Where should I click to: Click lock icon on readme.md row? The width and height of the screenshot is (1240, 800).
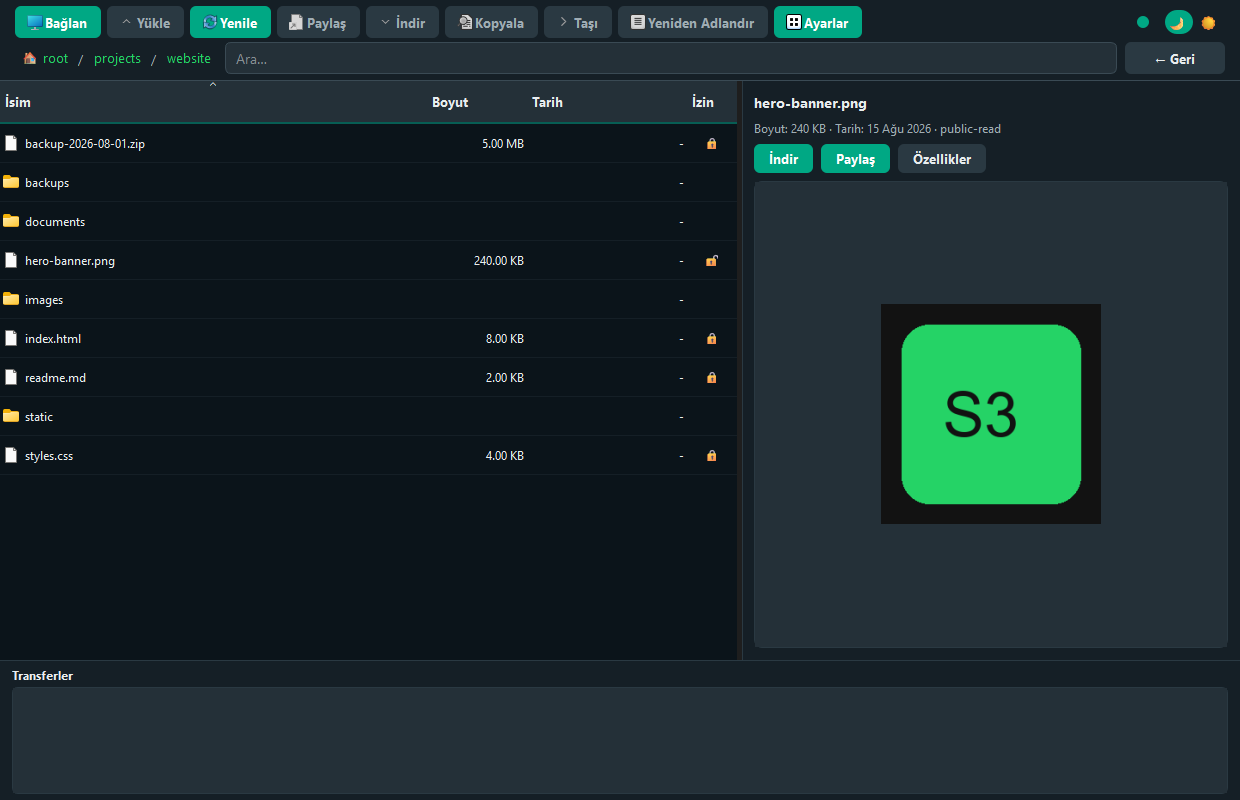712,378
